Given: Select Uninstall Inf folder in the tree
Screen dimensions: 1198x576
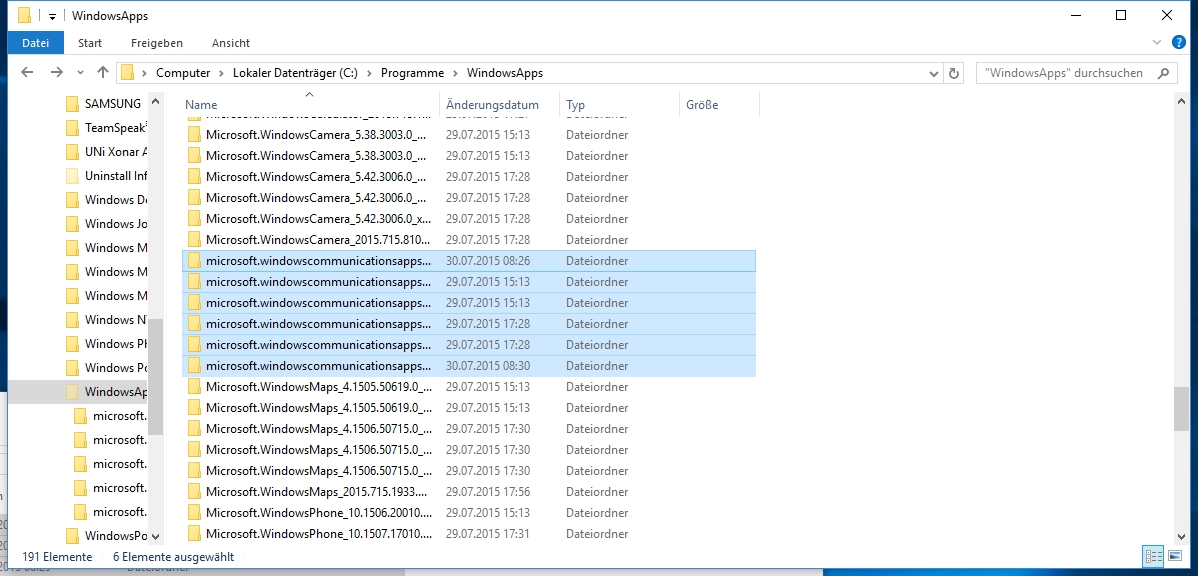Looking at the screenshot, I should click(115, 176).
